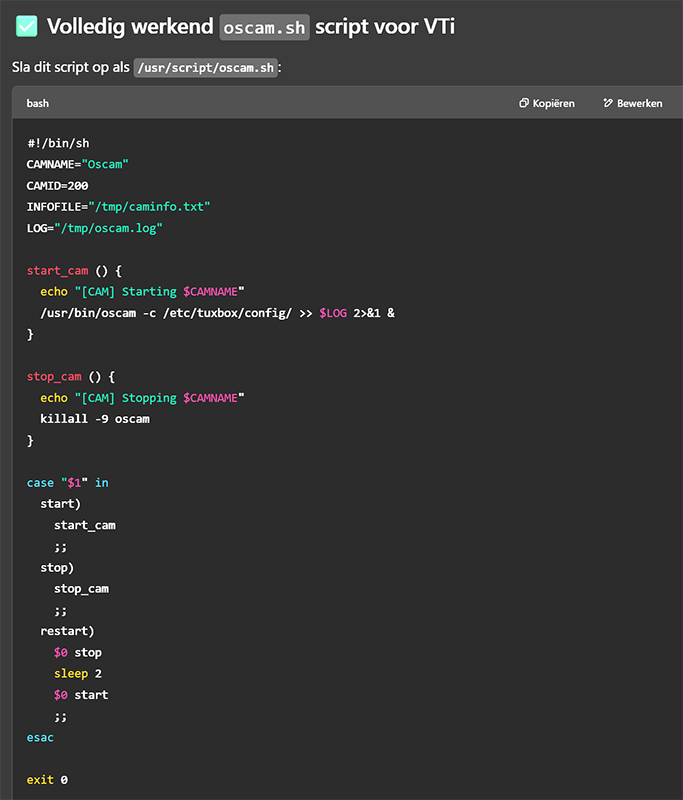Click the killall -9 oscam line
Viewport: 683px width, 800px height.
click(x=95, y=419)
